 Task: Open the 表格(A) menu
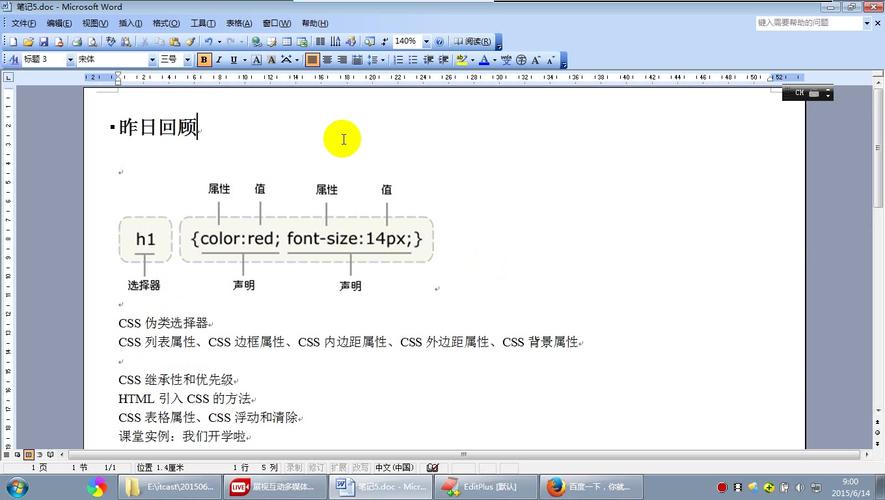click(x=239, y=23)
